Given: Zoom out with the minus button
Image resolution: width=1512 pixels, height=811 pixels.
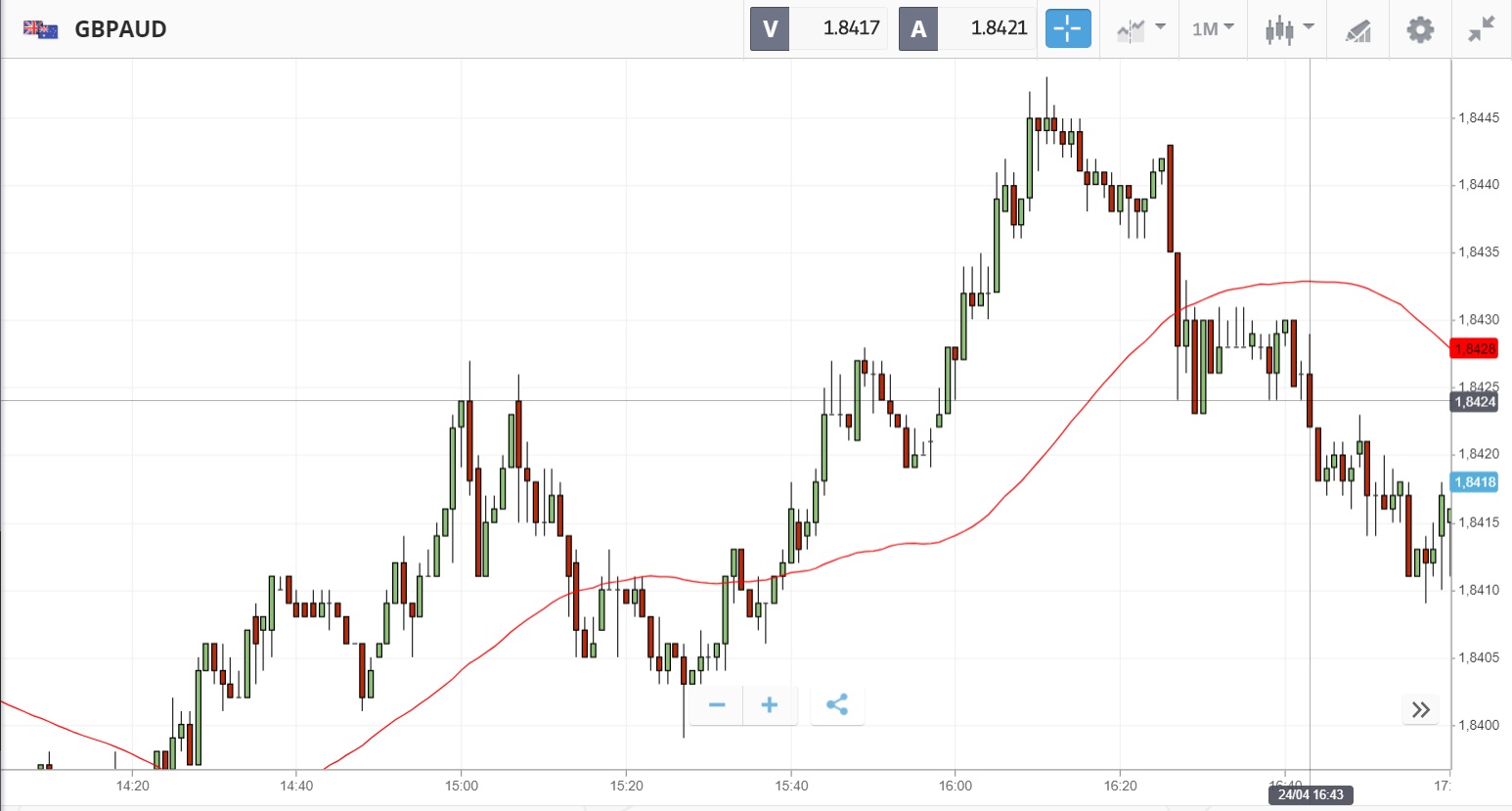Looking at the screenshot, I should coord(717,705).
